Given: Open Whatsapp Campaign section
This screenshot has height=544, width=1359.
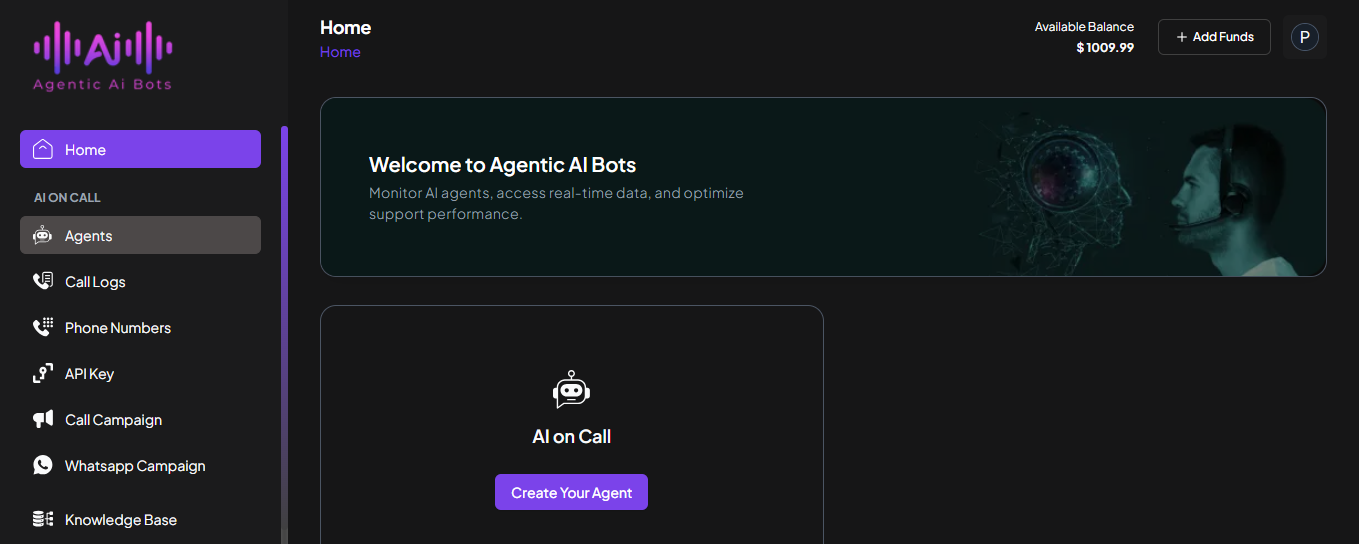Looking at the screenshot, I should tap(135, 466).
